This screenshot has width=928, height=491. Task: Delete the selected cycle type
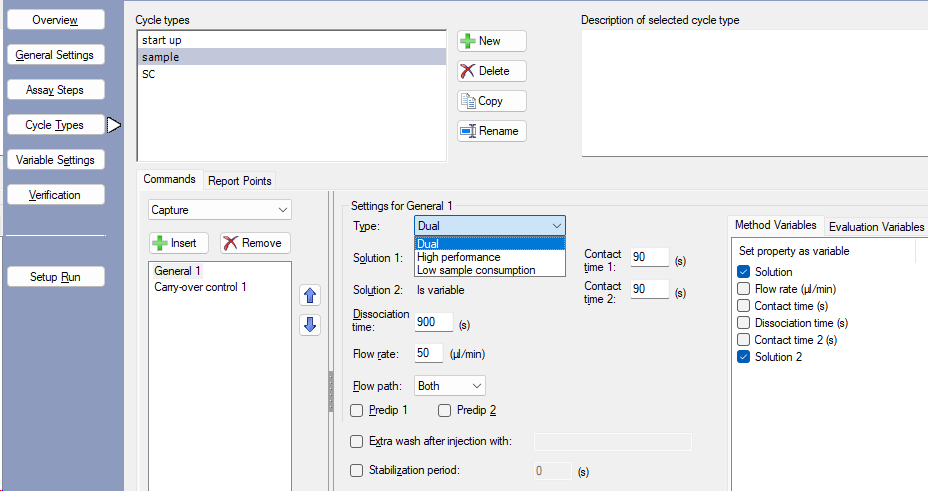click(x=491, y=71)
